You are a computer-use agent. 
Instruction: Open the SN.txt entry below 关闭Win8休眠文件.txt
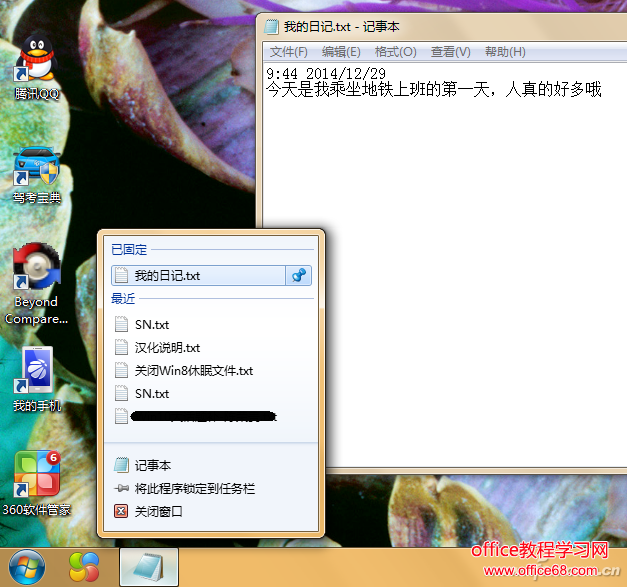(x=211, y=394)
